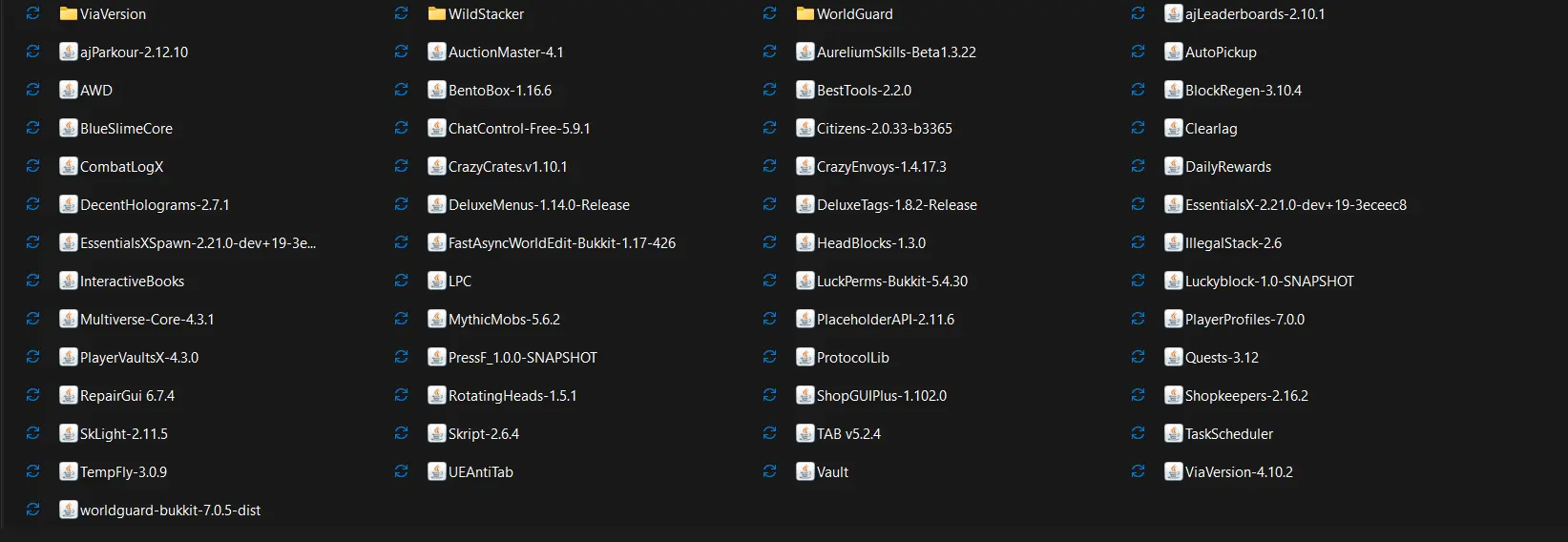Select the file name HeadBlocks-1.3.0
This screenshot has height=542, width=1568.
[871, 243]
